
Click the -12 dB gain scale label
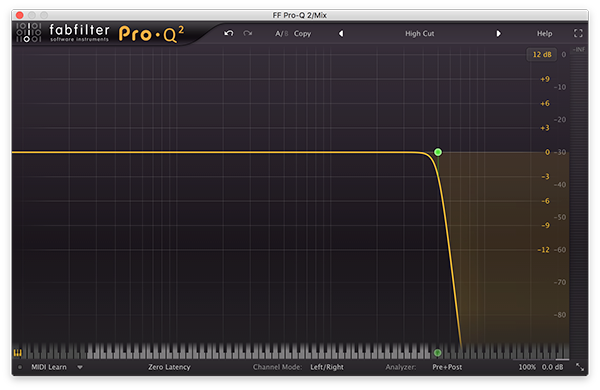point(543,250)
